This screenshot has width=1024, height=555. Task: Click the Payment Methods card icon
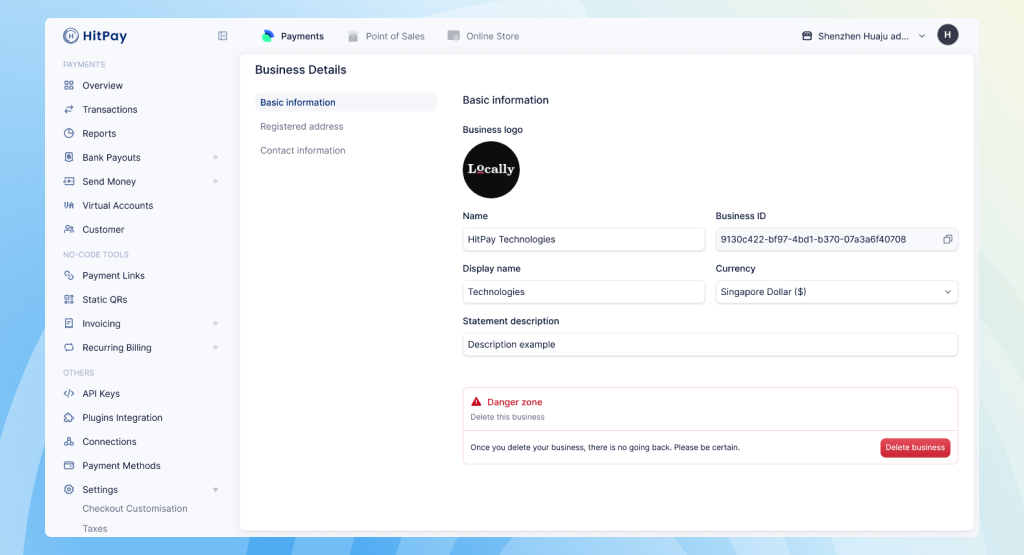(69, 466)
